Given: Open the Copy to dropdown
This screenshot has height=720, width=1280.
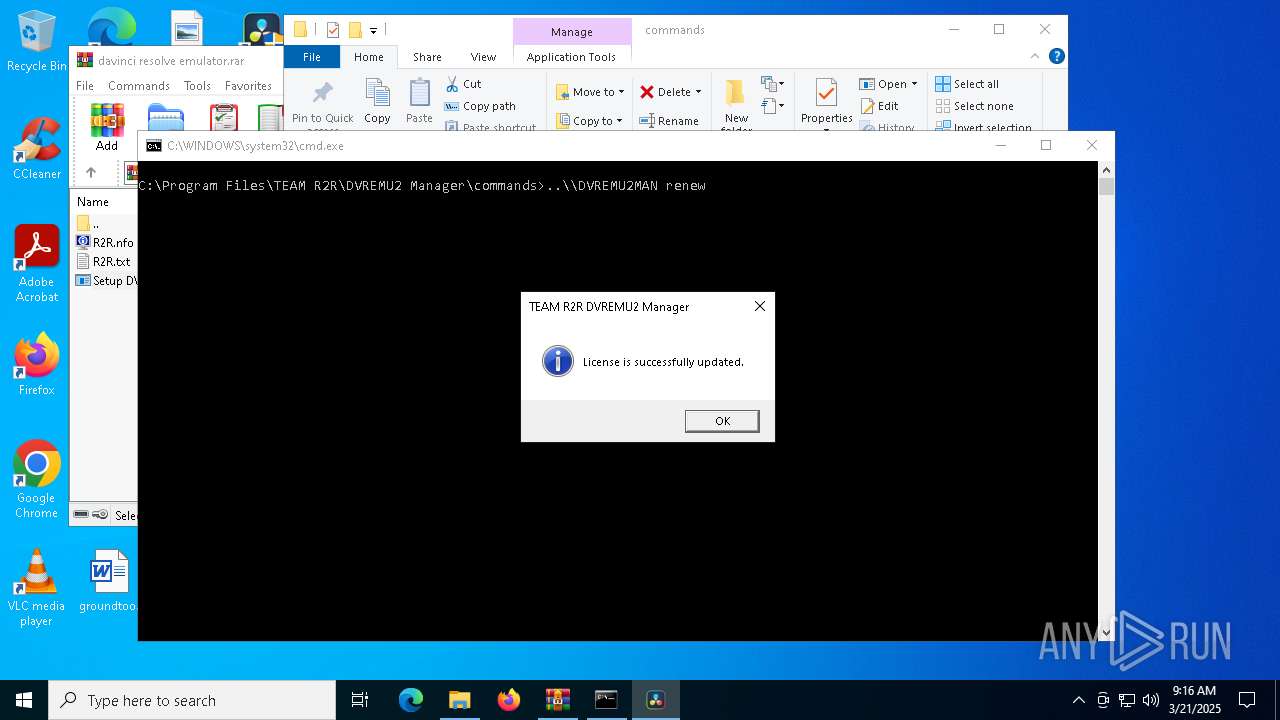Looking at the screenshot, I should (590, 121).
